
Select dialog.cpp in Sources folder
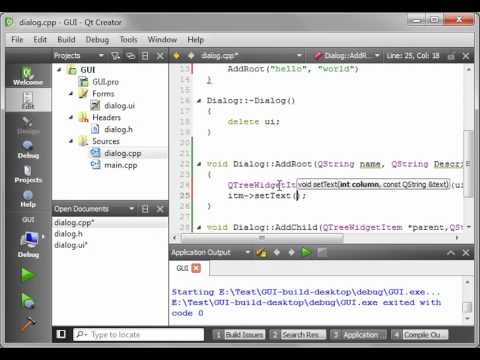[x=123, y=153]
